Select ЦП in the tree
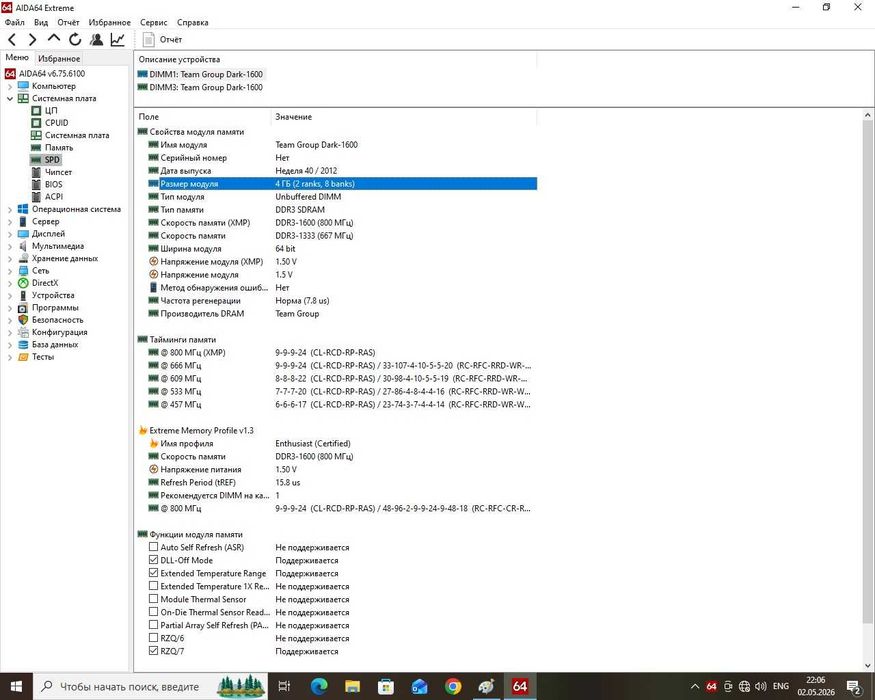 click(51, 111)
